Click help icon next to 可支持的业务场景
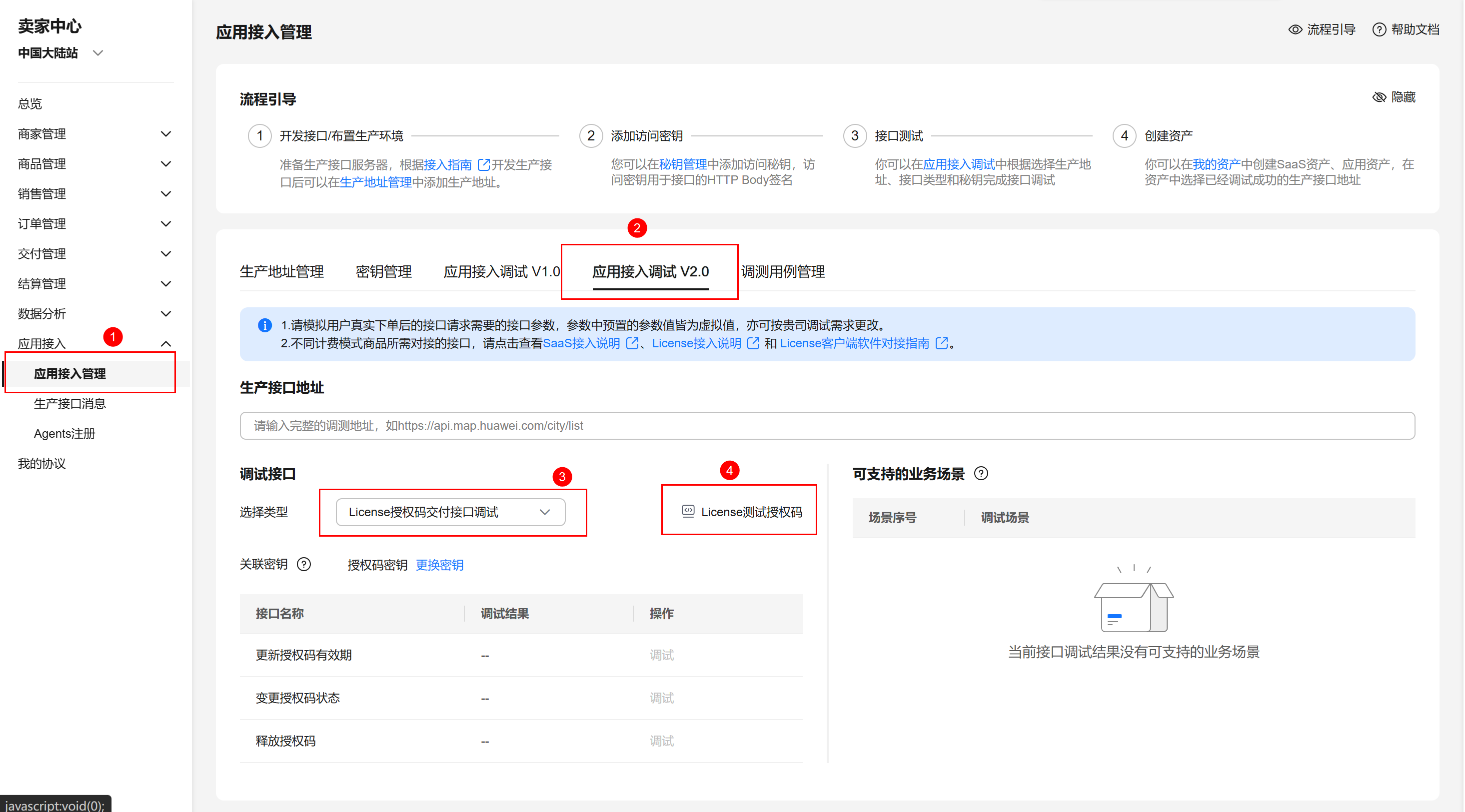The image size is (1465, 812). coord(981,473)
